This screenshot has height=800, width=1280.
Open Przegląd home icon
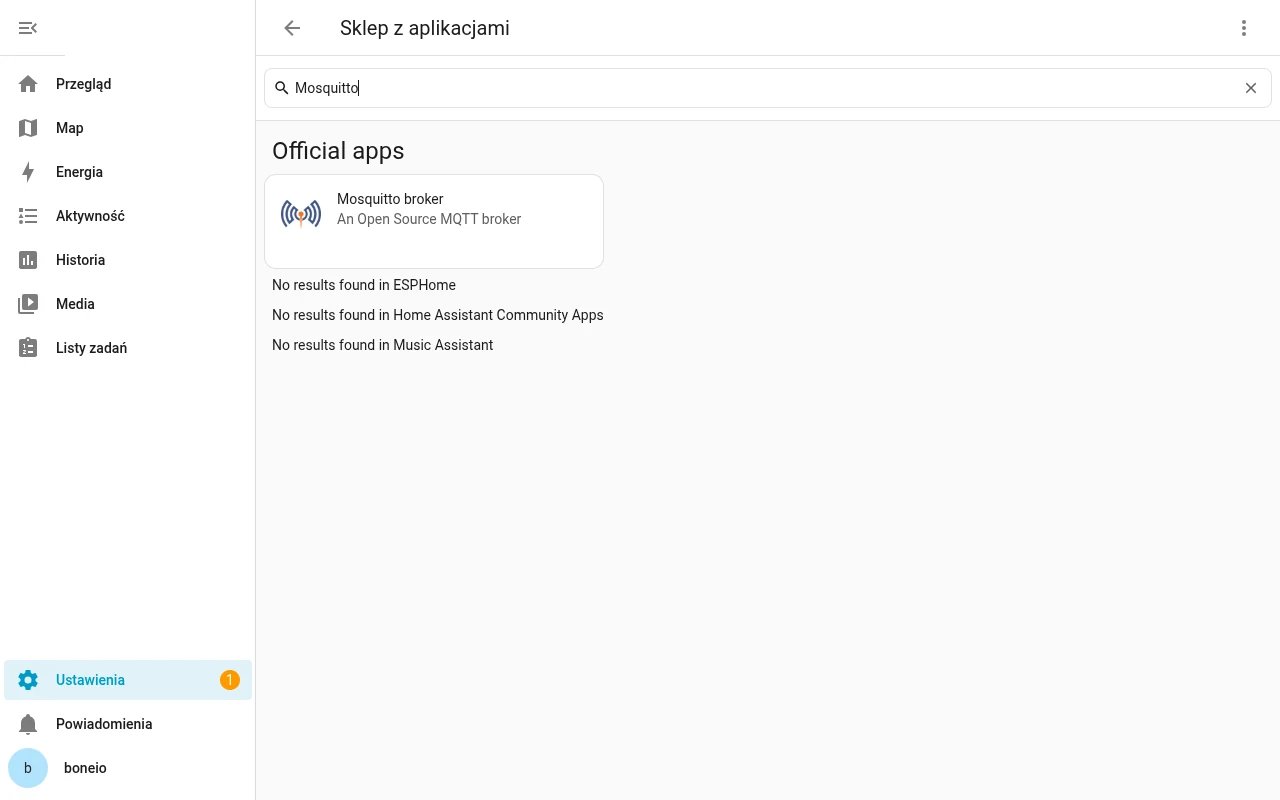[x=28, y=84]
